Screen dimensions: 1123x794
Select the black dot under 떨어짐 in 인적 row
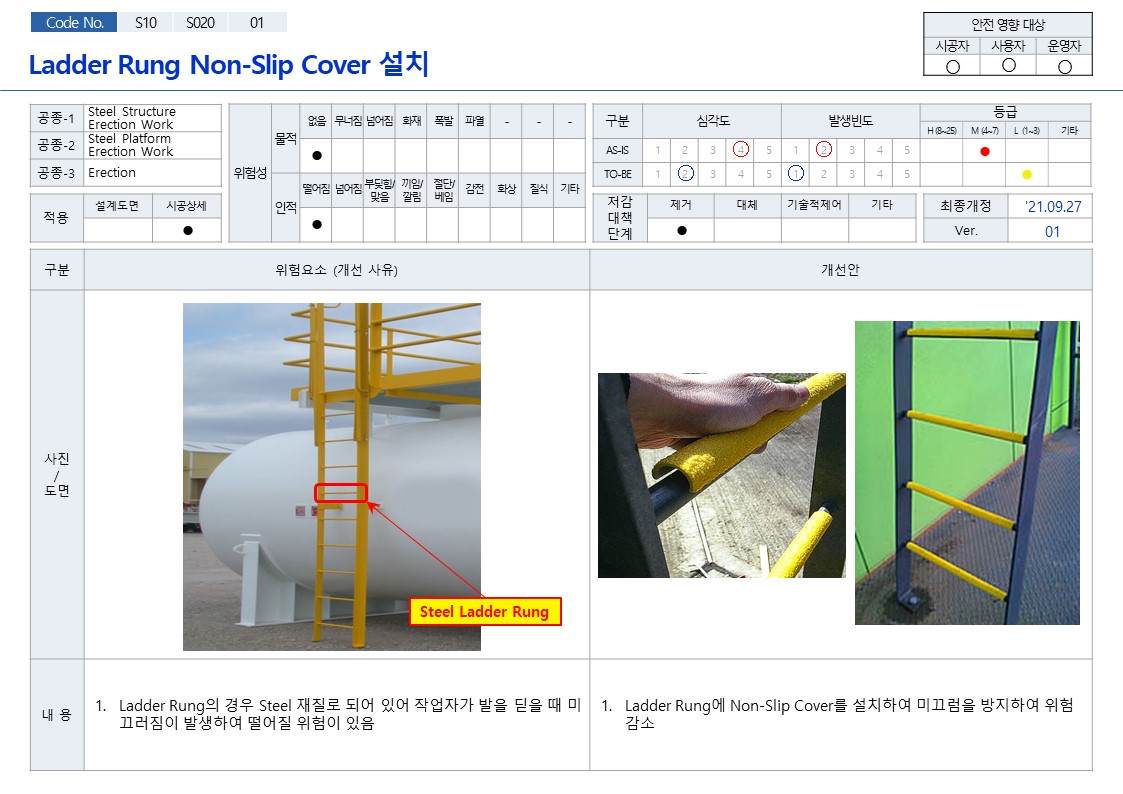[317, 225]
